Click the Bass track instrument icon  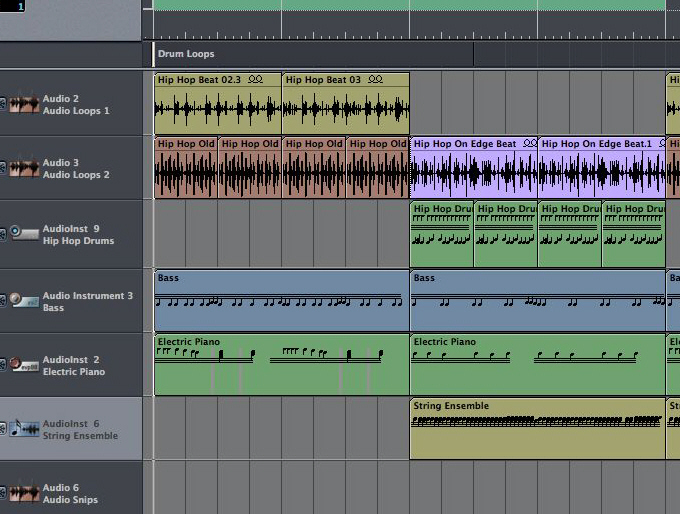pos(24,300)
